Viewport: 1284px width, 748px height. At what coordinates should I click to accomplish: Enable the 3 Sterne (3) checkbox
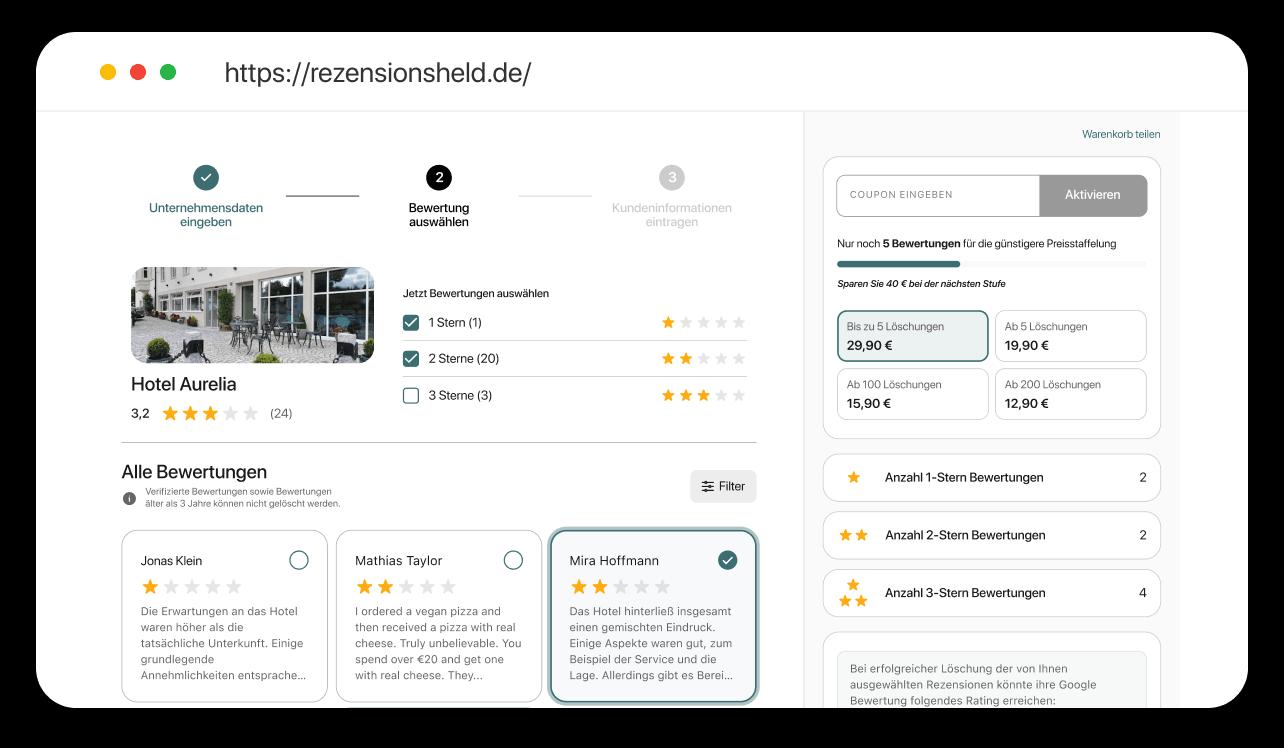(411, 396)
